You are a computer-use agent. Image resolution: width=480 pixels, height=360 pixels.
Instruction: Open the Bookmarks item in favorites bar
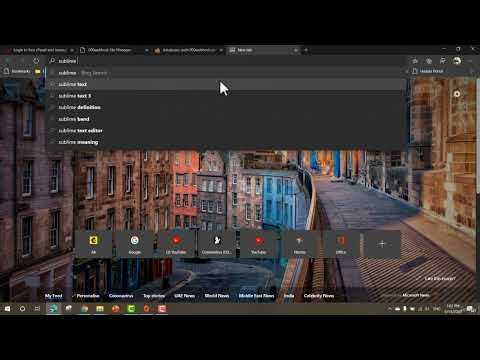coord(17,71)
